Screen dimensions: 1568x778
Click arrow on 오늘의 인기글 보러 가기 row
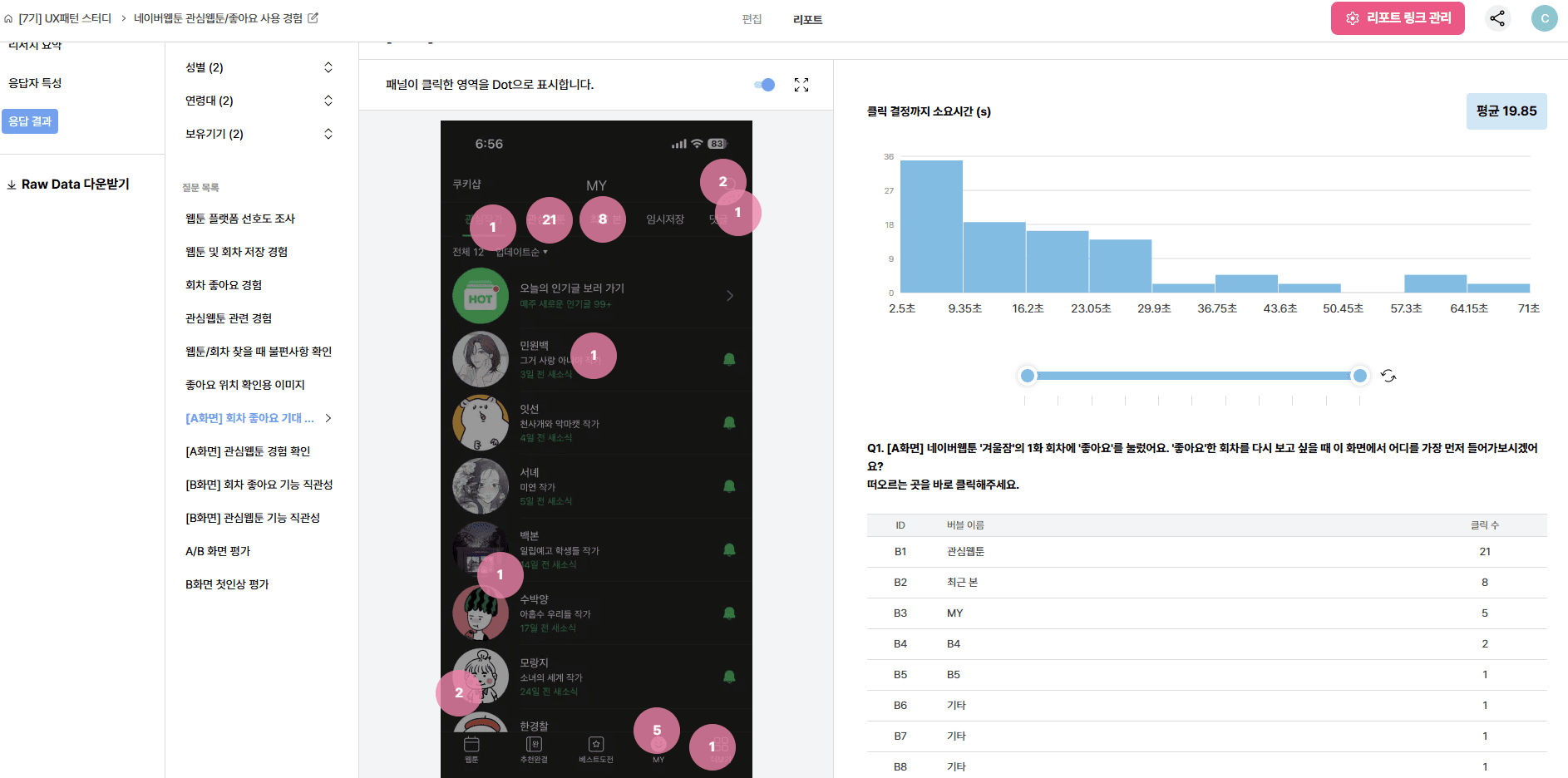(x=730, y=296)
